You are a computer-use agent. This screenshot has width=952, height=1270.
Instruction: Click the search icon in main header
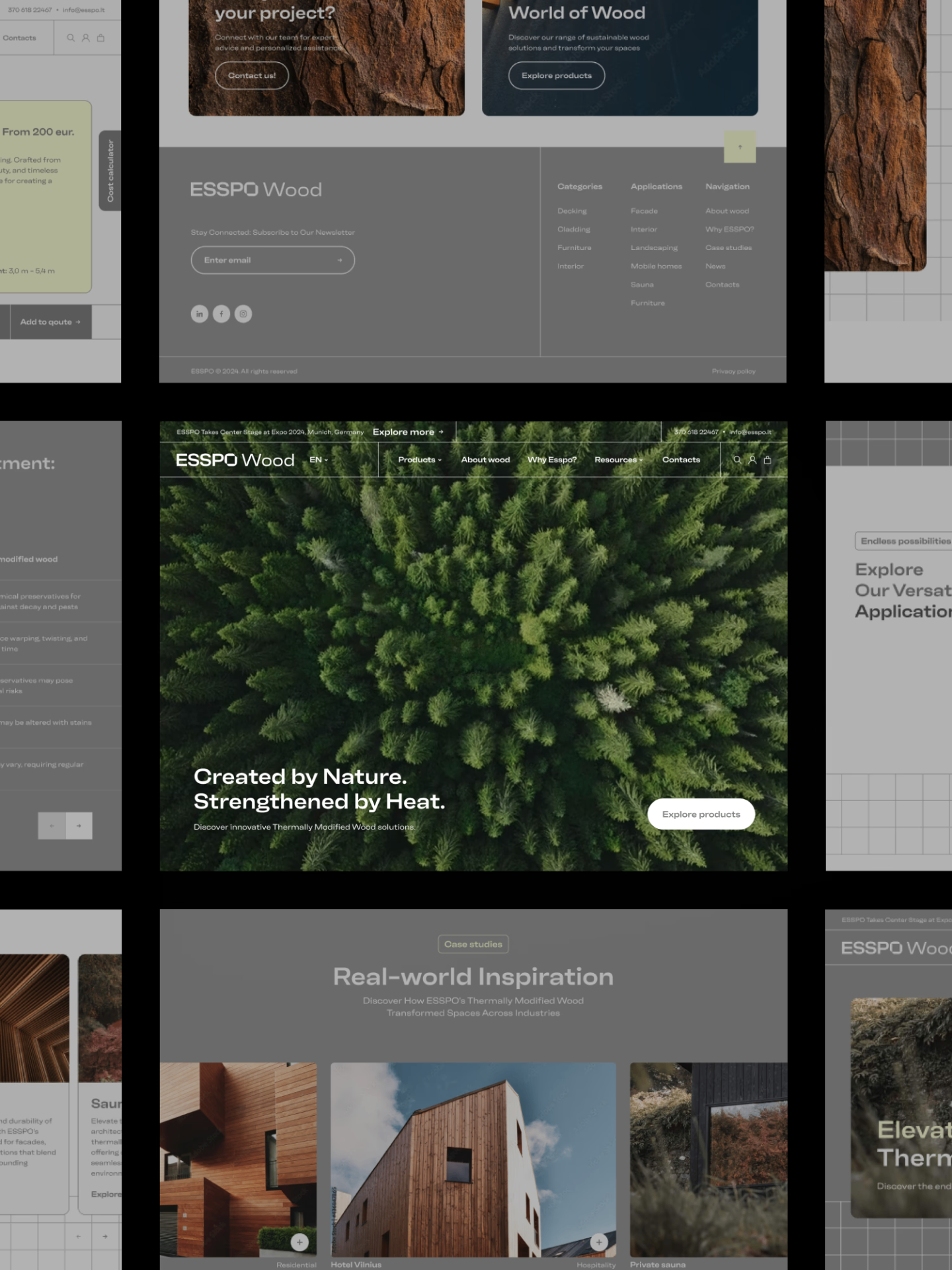tap(737, 460)
